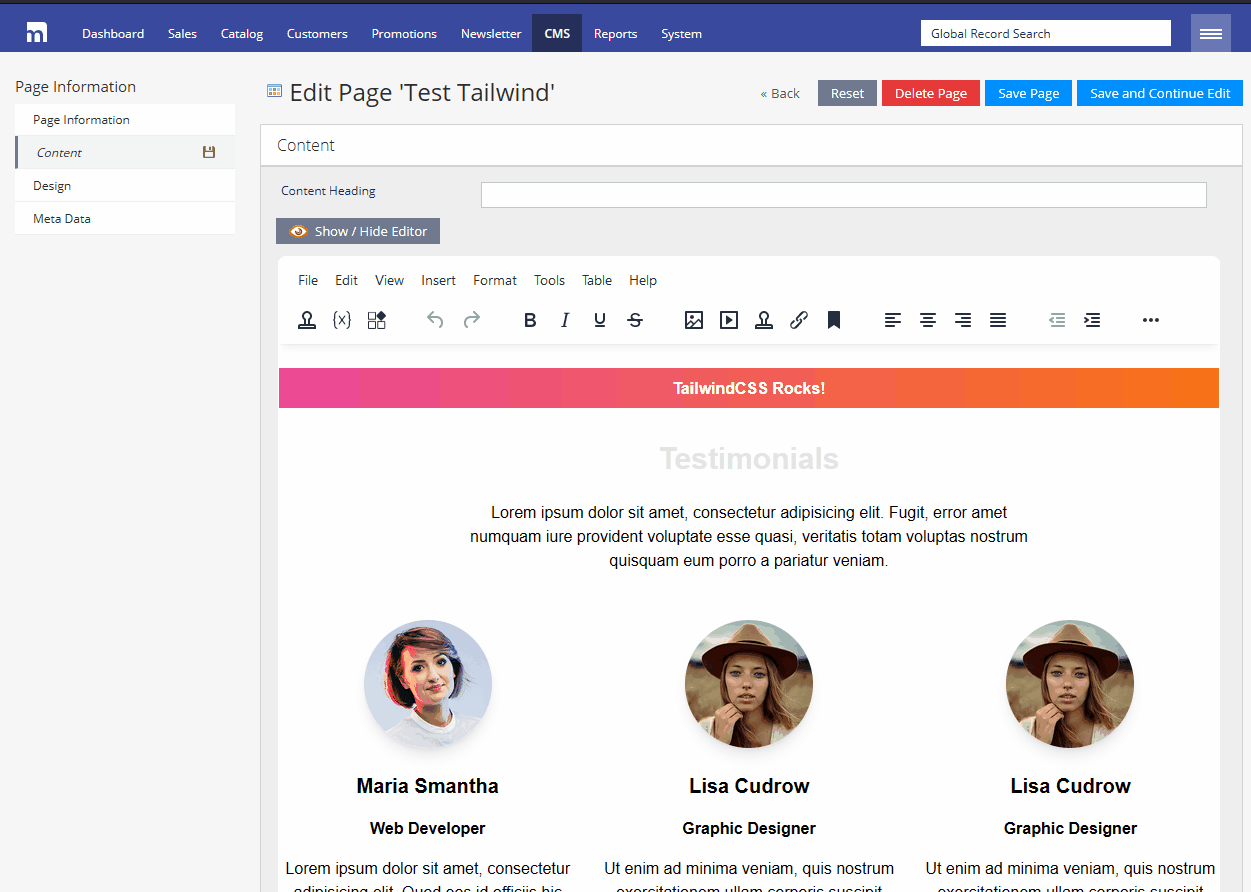Undo the last editor change
1251x892 pixels.
click(x=435, y=320)
